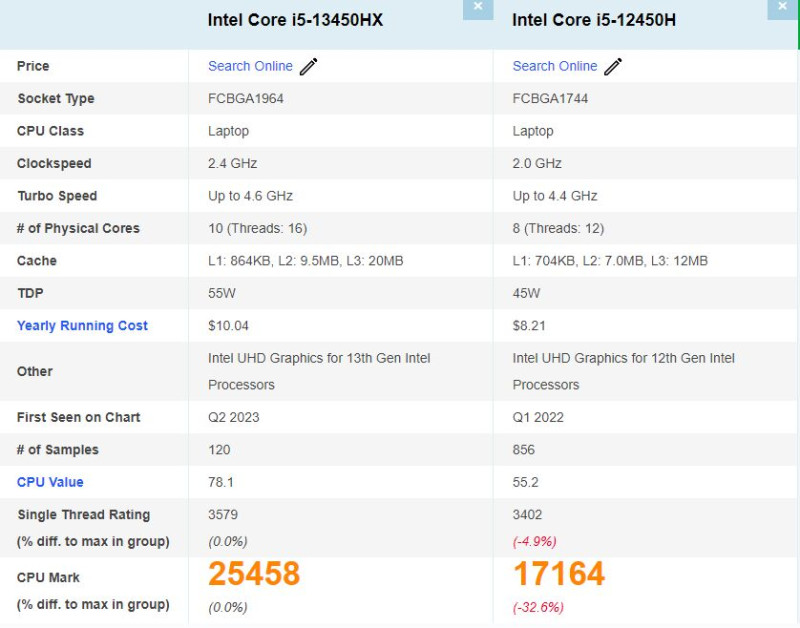The width and height of the screenshot is (800, 628).
Task: Click the pencil icon for i5-12450H price
Action: [x=613, y=66]
